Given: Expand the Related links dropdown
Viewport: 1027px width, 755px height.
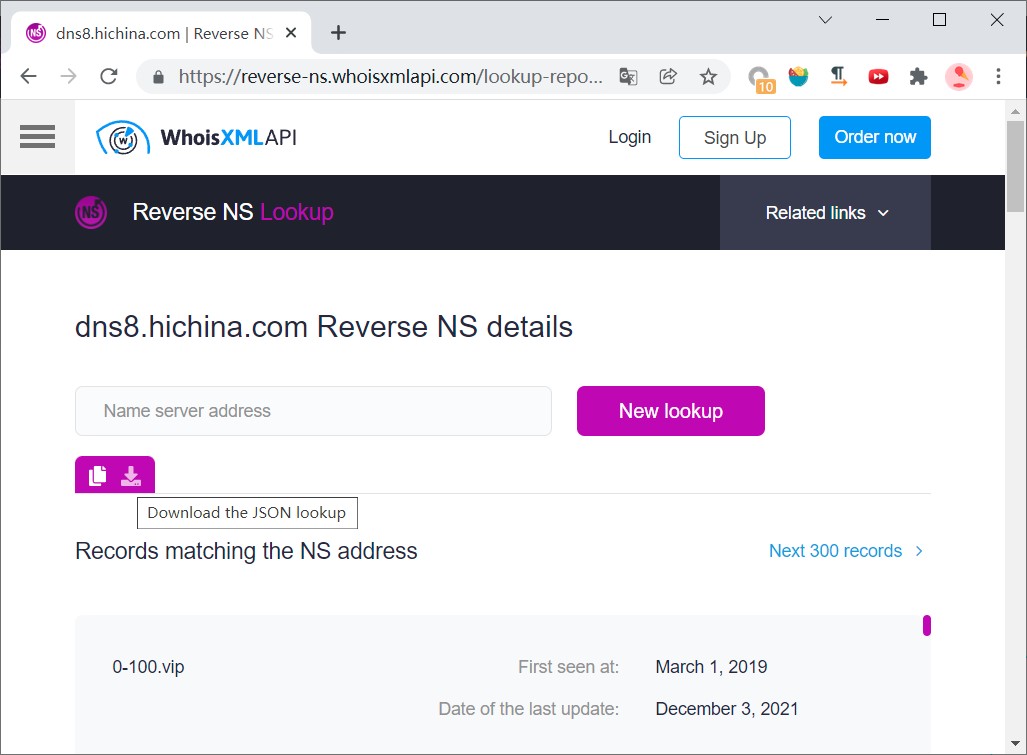Looking at the screenshot, I should click(x=825, y=213).
